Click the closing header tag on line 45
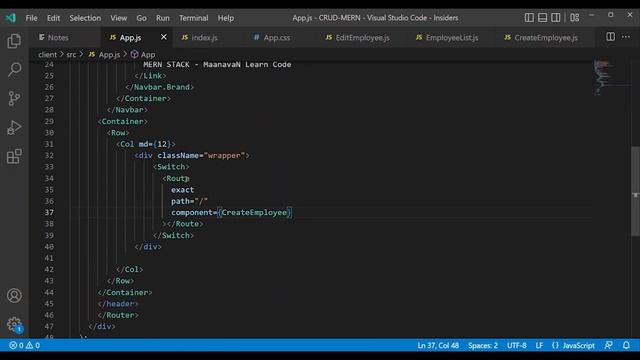Image resolution: width=640 pixels, height=360 pixels. [x=118, y=304]
